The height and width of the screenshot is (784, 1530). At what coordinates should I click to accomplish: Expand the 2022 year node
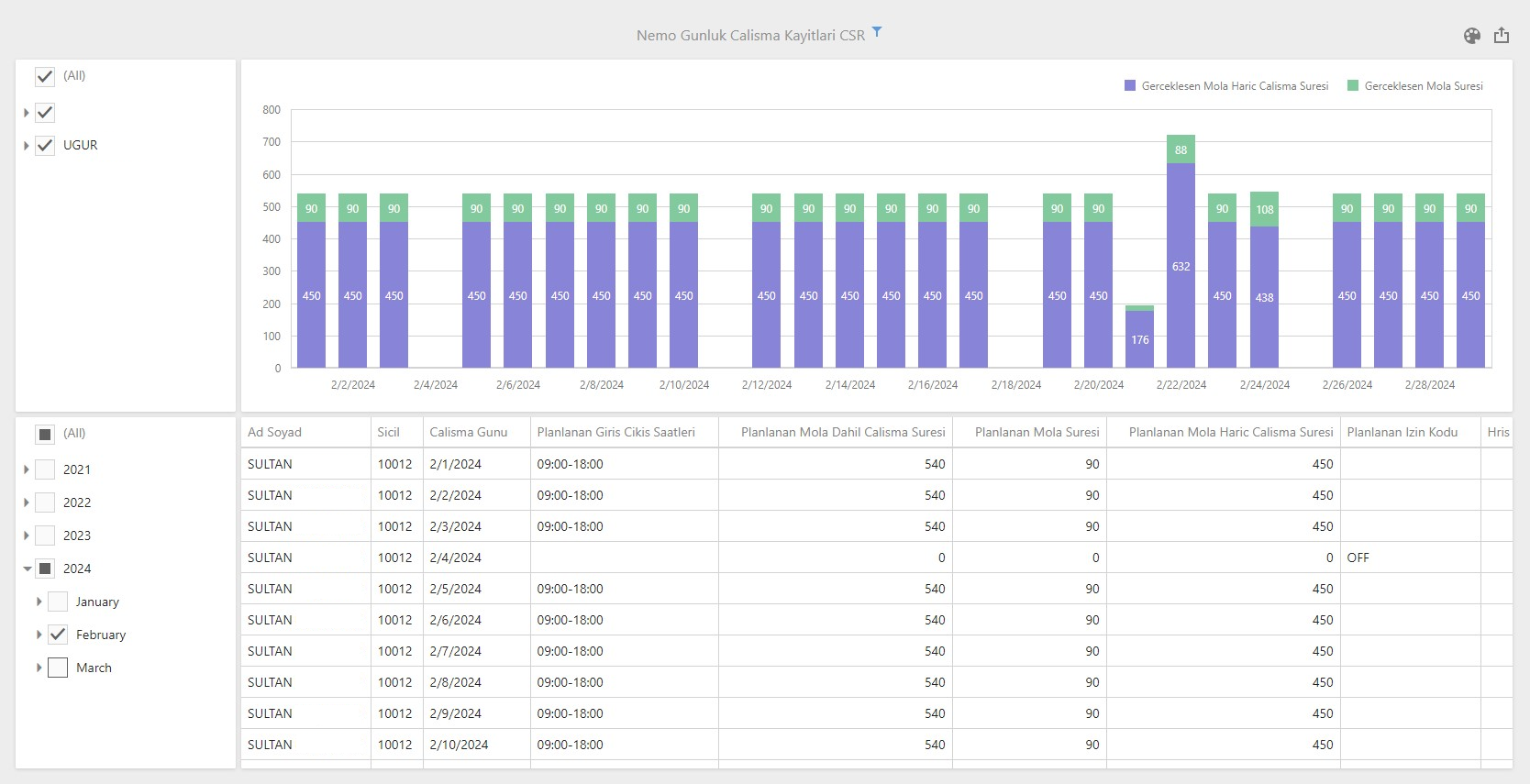pyautogui.click(x=26, y=502)
